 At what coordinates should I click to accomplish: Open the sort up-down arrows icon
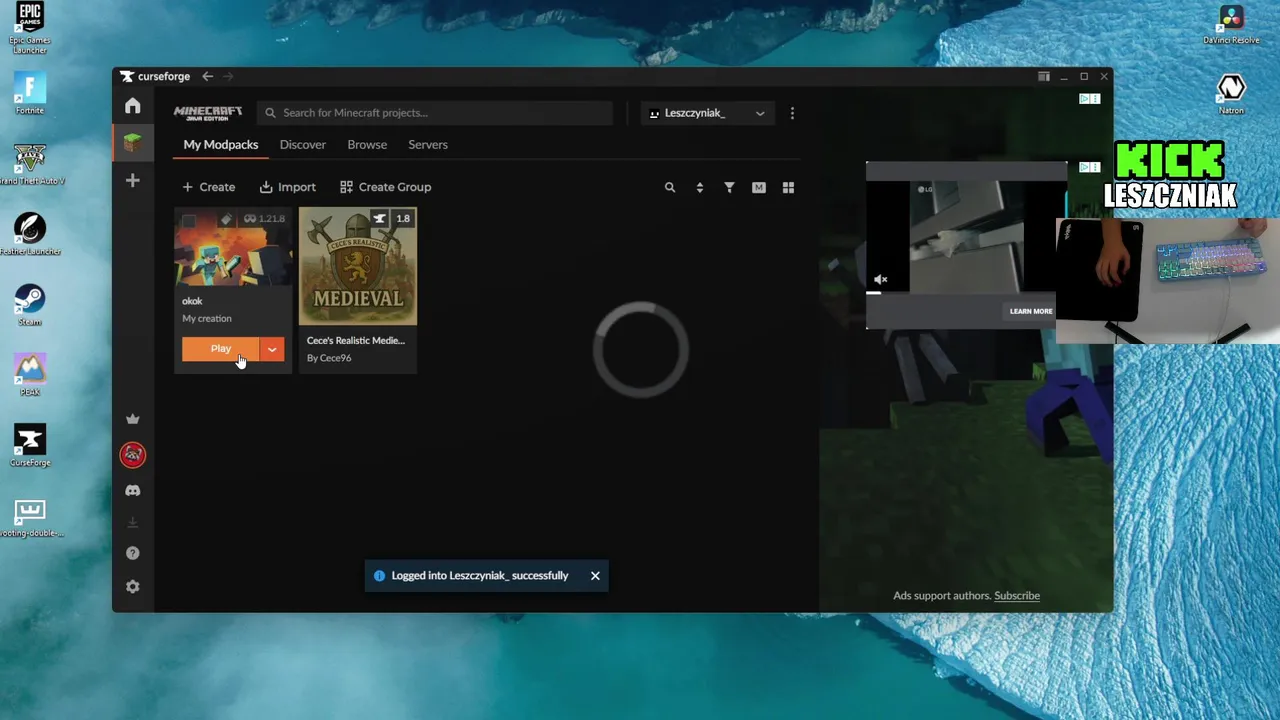[699, 187]
